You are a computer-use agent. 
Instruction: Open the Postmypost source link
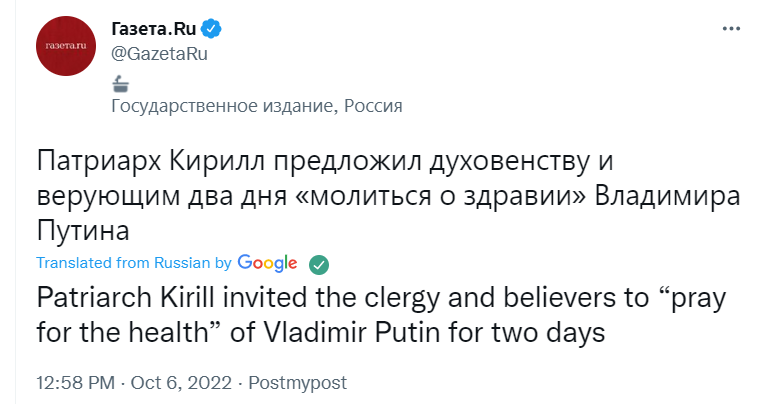tap(297, 383)
